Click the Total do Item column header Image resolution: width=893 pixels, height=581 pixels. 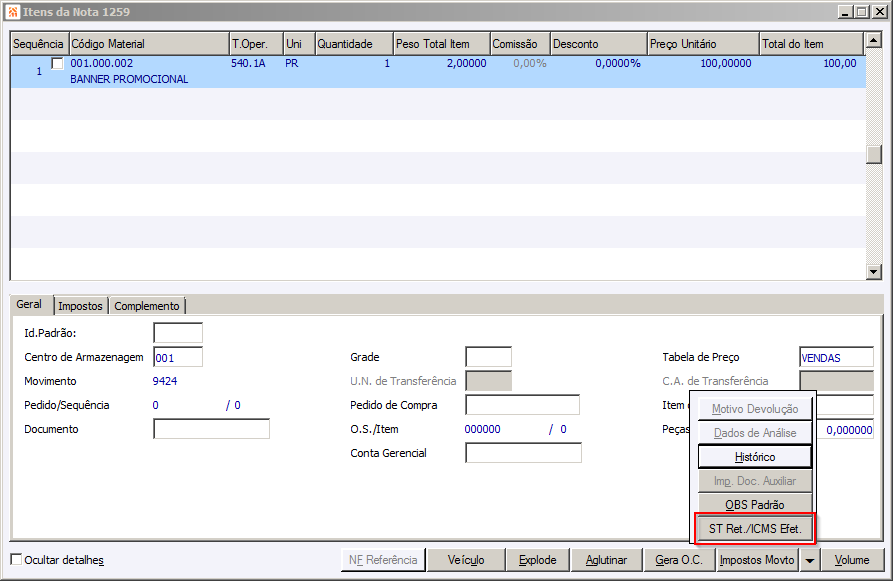click(812, 44)
